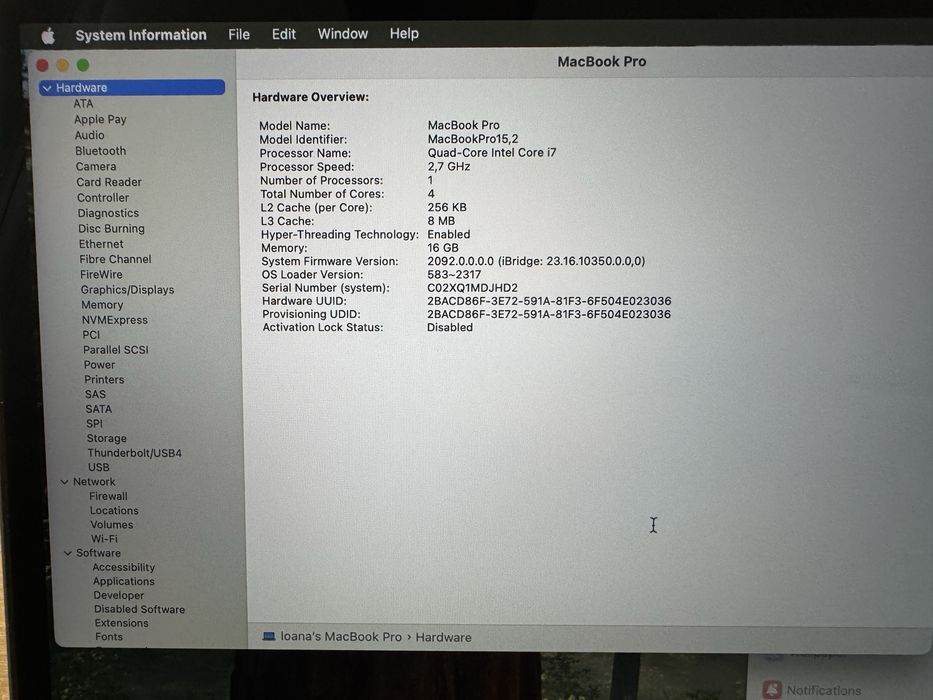Select Audio in the sidebar
This screenshot has width=933, height=700.
coord(89,135)
